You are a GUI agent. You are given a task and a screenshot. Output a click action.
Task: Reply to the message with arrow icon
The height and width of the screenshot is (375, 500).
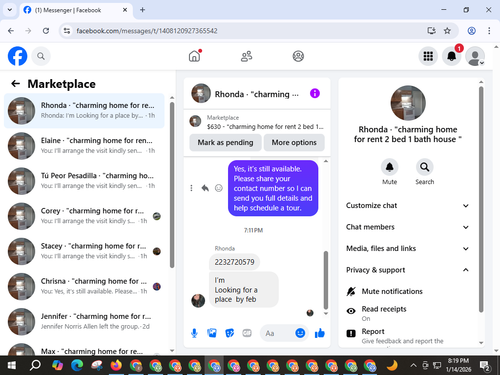205,188
